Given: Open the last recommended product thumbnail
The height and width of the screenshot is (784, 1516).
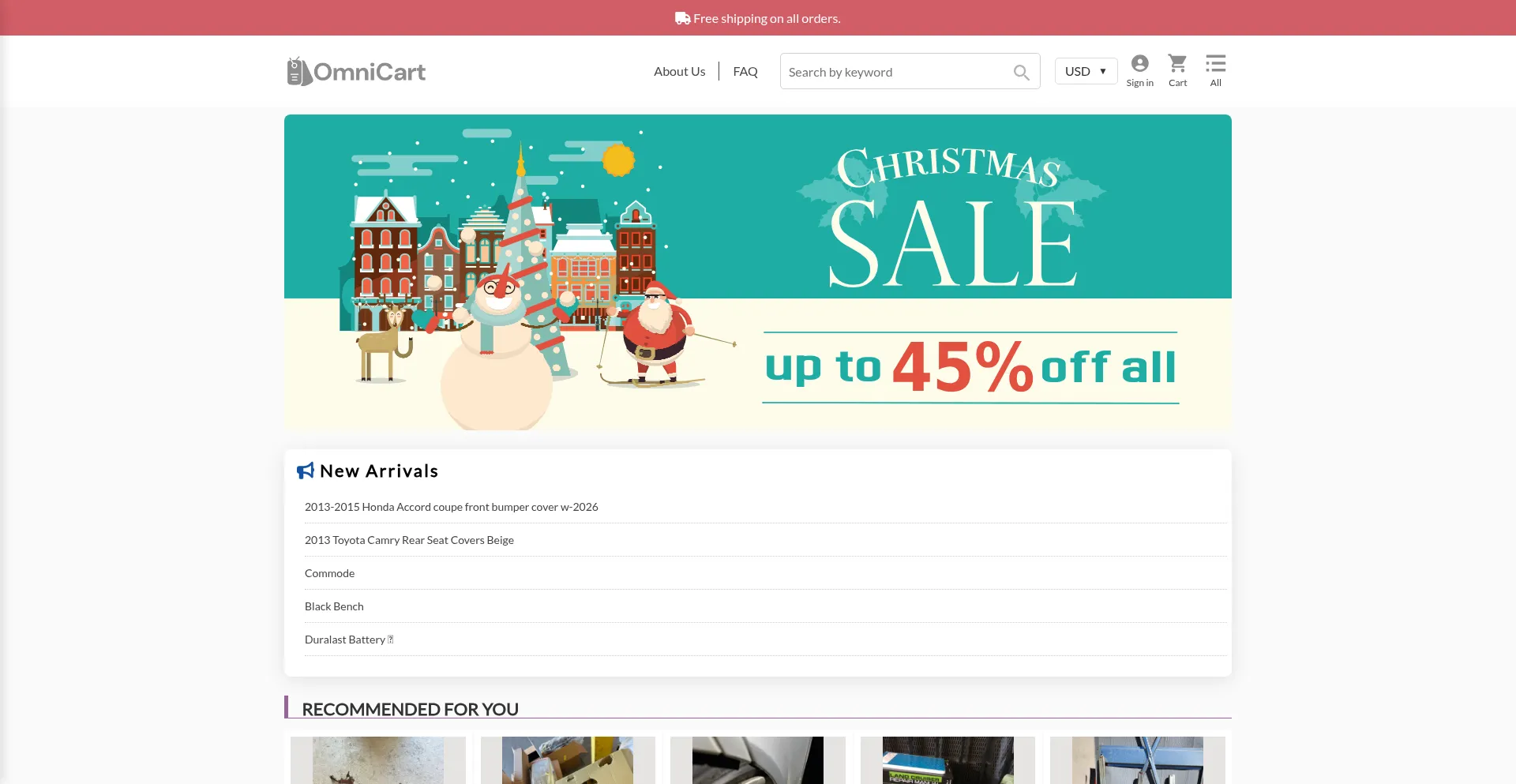Looking at the screenshot, I should tap(1138, 760).
